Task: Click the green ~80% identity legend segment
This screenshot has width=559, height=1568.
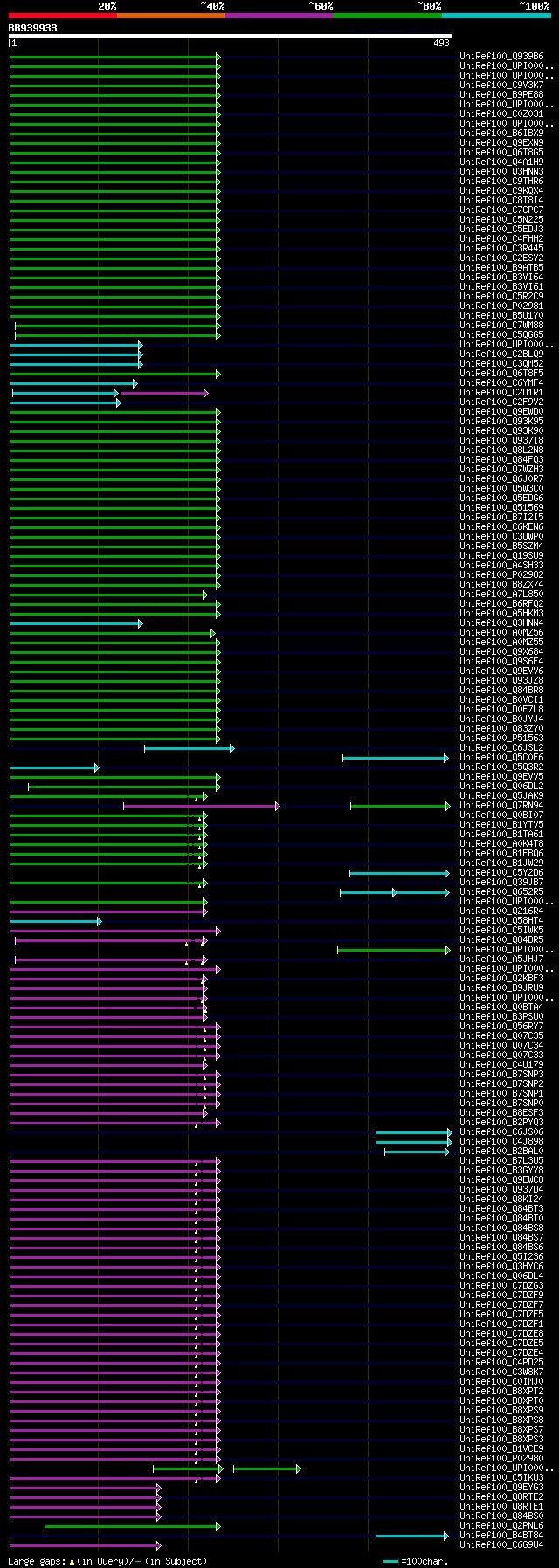Action: click(x=388, y=15)
